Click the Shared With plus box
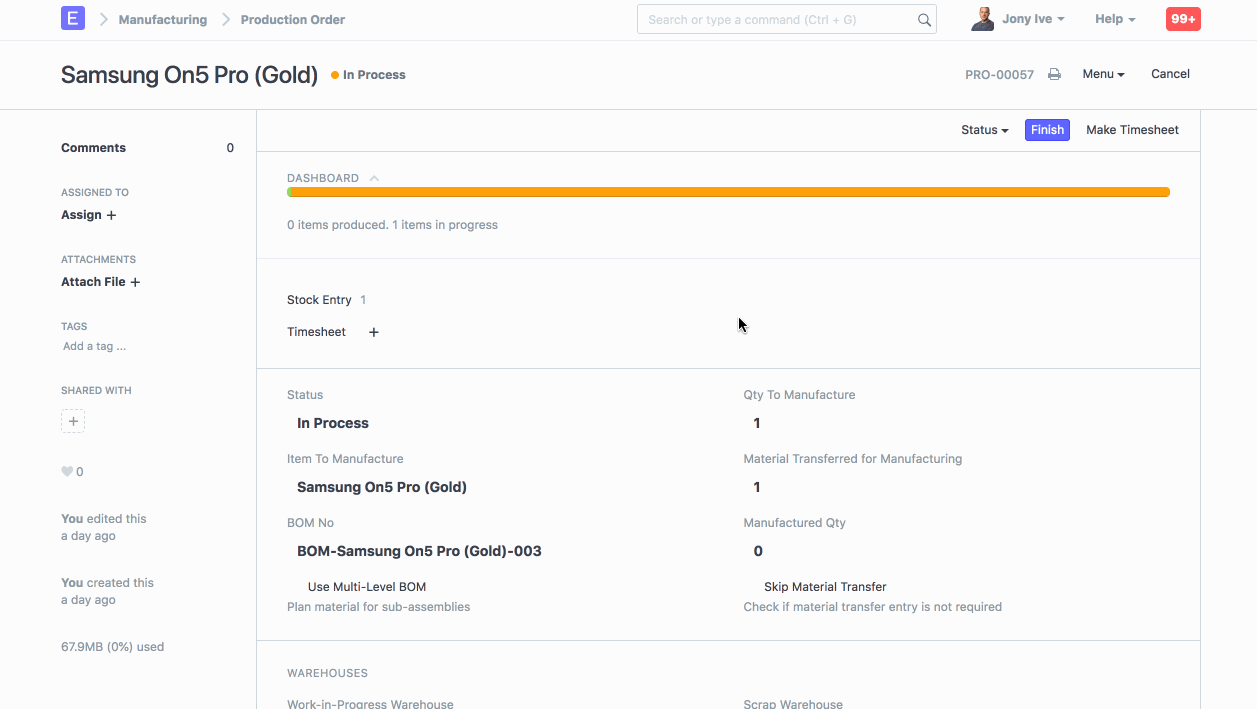 [73, 421]
